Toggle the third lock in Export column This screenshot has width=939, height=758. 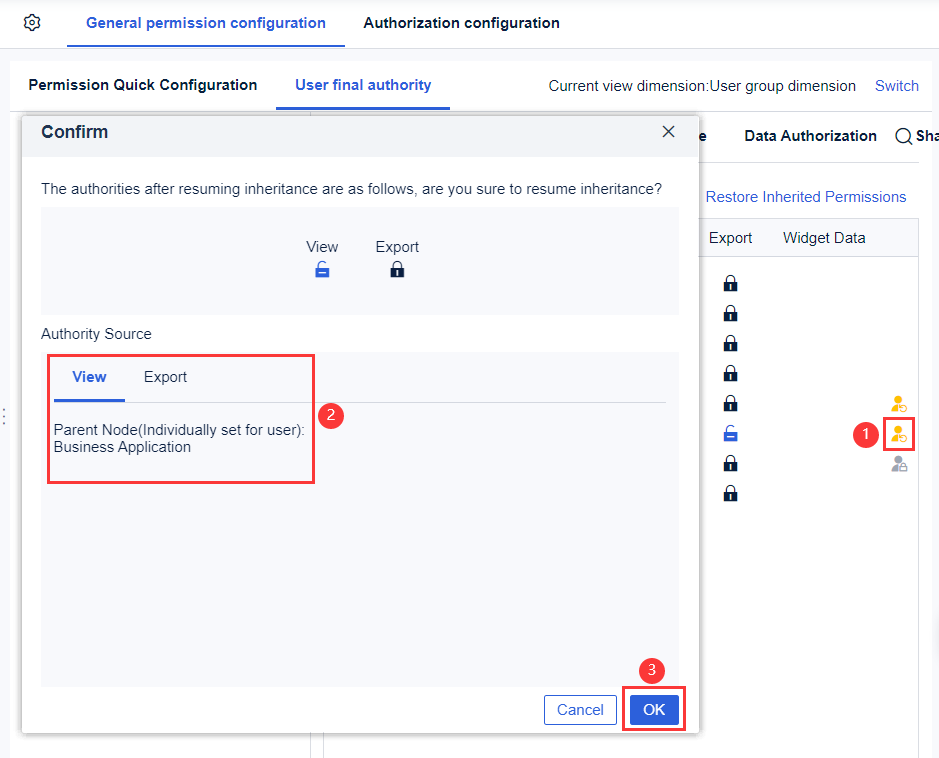pos(730,343)
